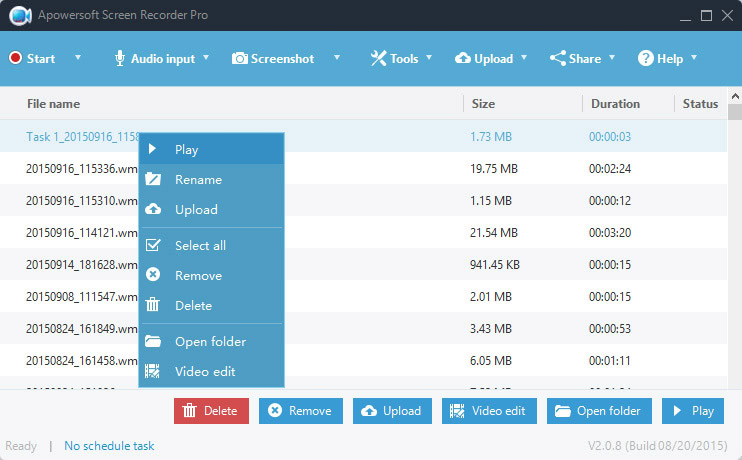Image resolution: width=742 pixels, height=460 pixels.
Task: Click the Tools wrench icon
Action: tap(378, 58)
